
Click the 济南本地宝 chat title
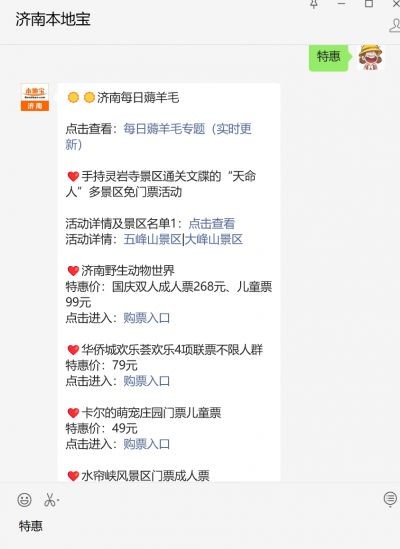53,19
